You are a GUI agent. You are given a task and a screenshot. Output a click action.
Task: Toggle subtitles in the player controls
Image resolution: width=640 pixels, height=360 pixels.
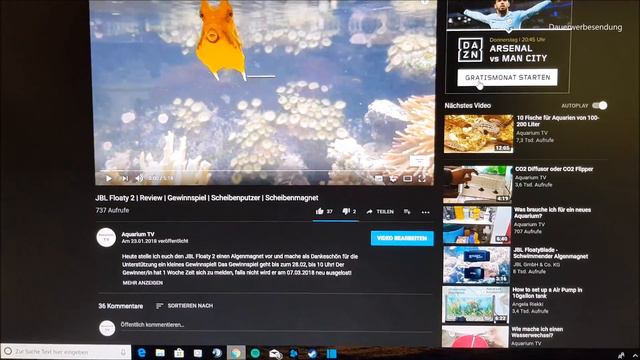[379, 179]
